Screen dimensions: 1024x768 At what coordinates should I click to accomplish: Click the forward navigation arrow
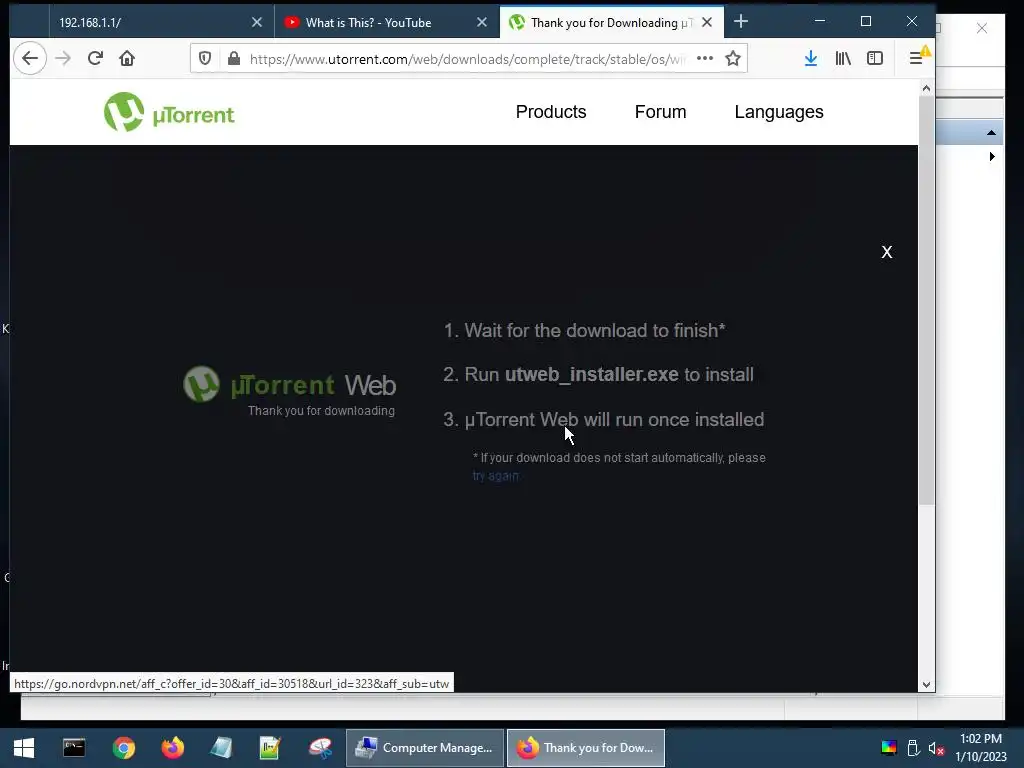[x=63, y=58]
